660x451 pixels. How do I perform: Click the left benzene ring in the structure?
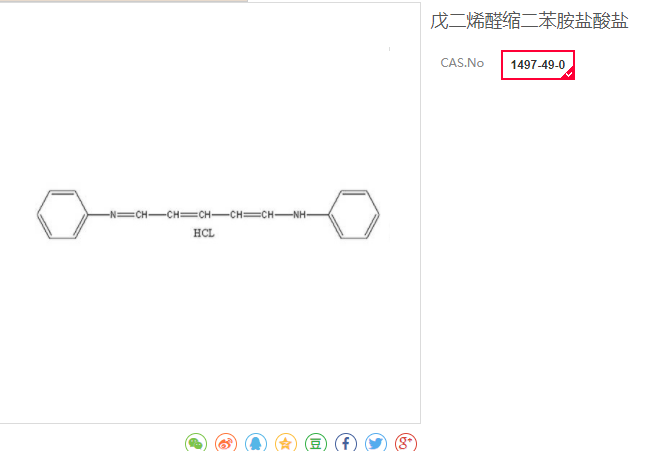(62, 215)
